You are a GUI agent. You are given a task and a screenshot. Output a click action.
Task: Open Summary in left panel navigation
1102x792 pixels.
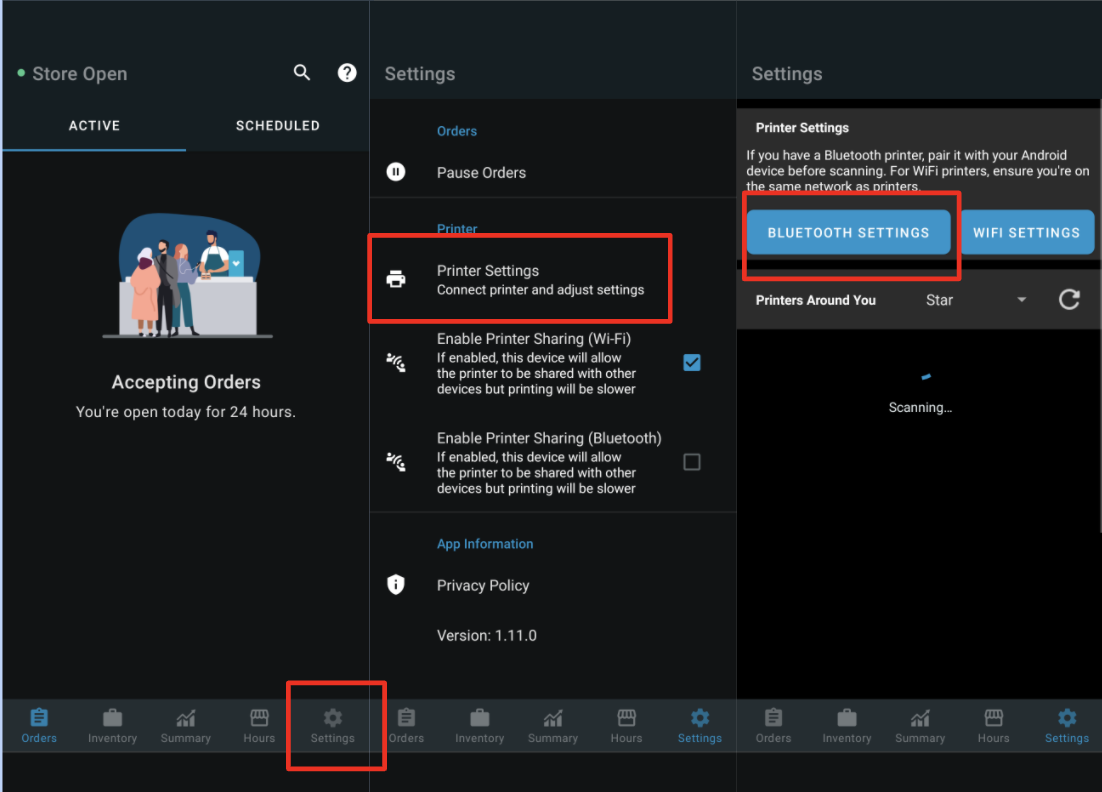[186, 726]
